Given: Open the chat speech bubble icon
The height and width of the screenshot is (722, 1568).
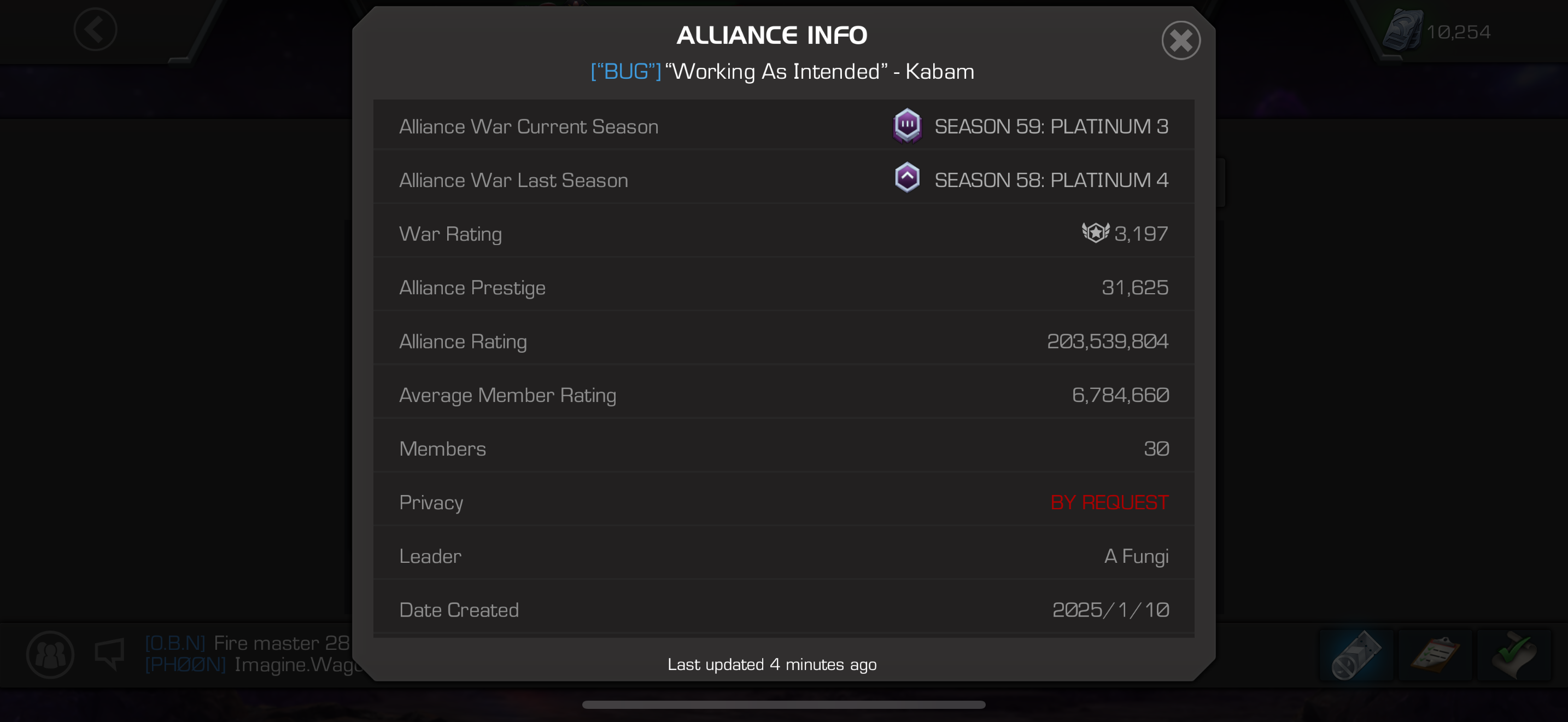Looking at the screenshot, I should click(110, 654).
